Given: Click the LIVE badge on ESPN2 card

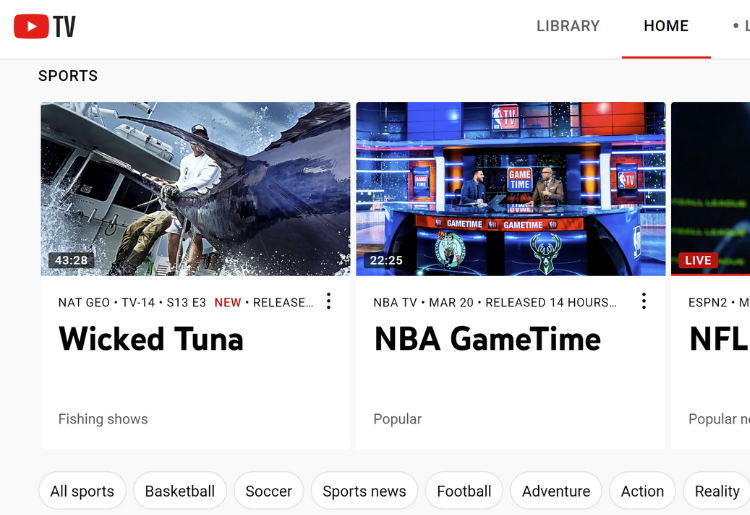Looking at the screenshot, I should point(698,260).
